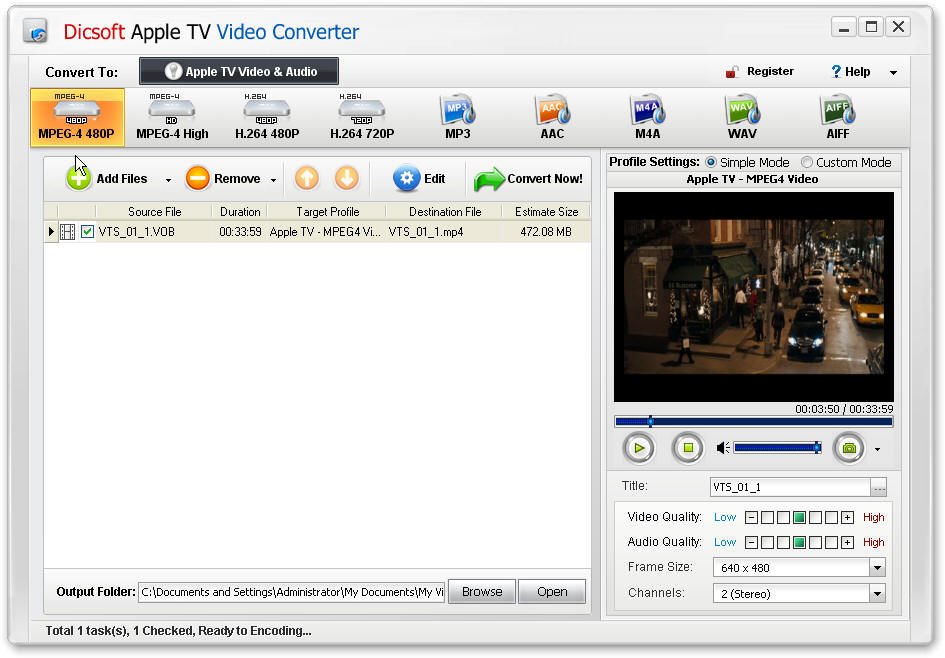
Task: Select the green active Video Quality box
Action: pyautogui.click(x=799, y=518)
